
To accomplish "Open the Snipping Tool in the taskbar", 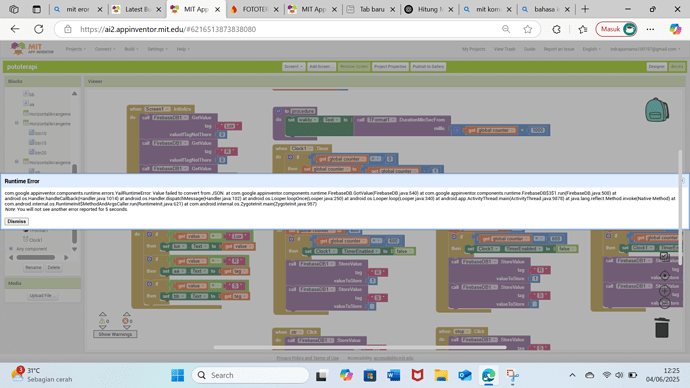I will 512,375.
